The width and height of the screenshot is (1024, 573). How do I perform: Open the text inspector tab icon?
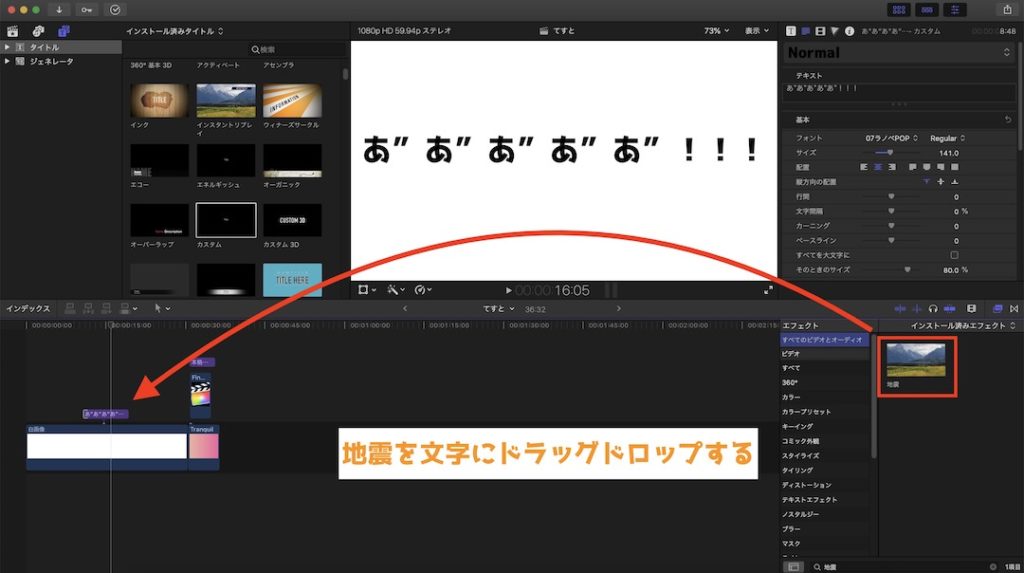(x=791, y=31)
